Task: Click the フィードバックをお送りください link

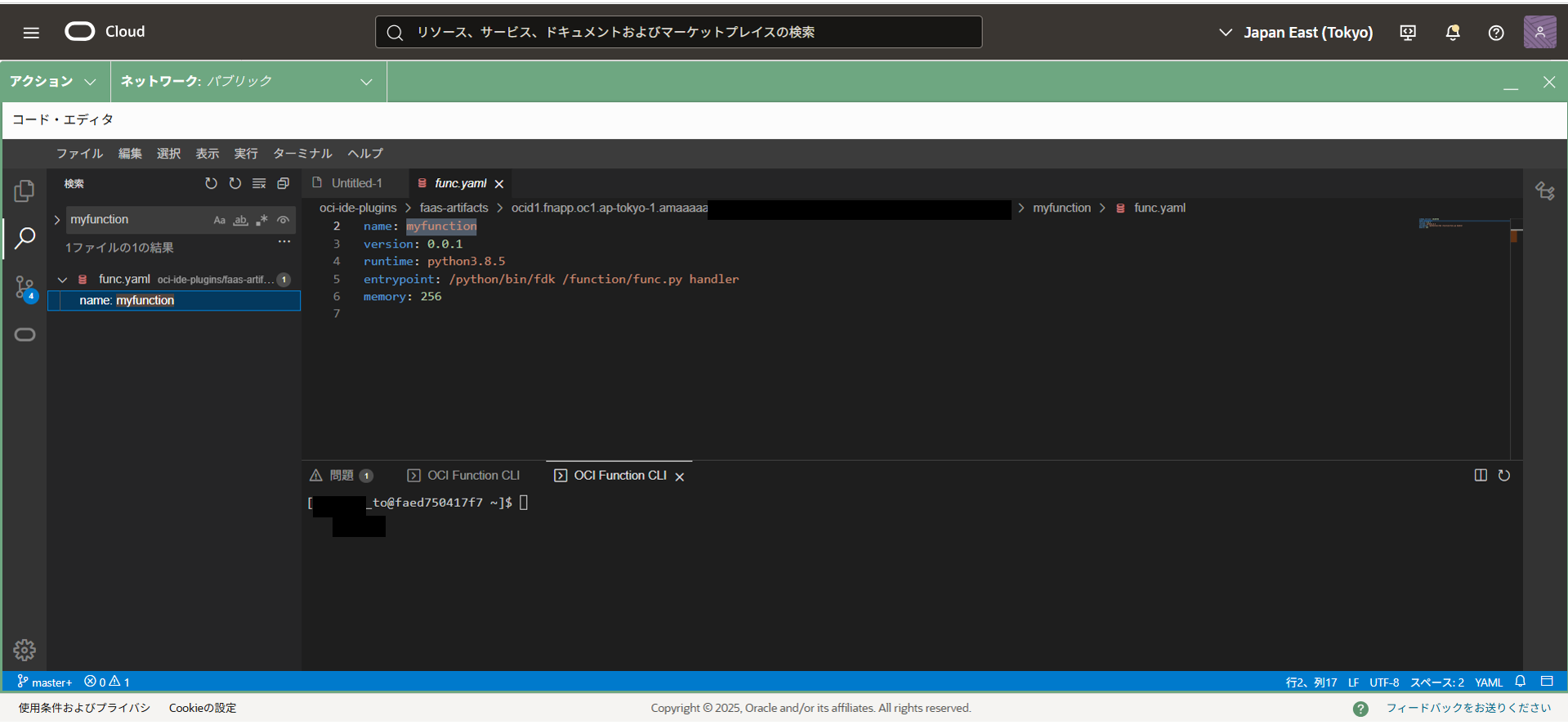Action: (x=1468, y=708)
